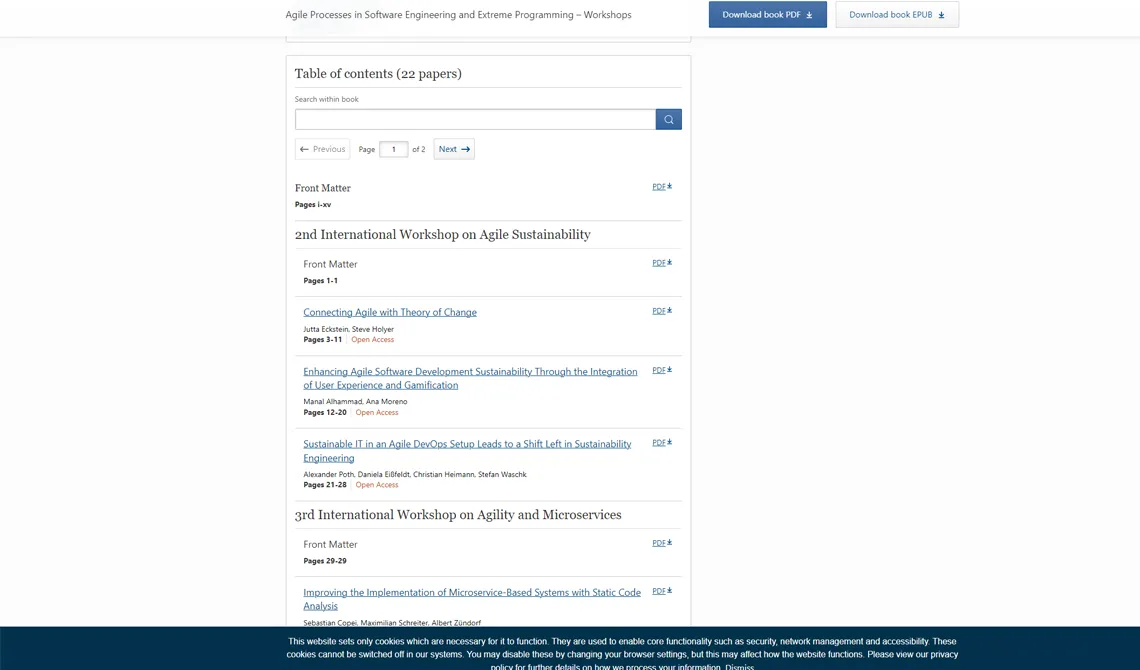The height and width of the screenshot is (670, 1140).
Task: Focus the Search within book field
Action: point(475,119)
